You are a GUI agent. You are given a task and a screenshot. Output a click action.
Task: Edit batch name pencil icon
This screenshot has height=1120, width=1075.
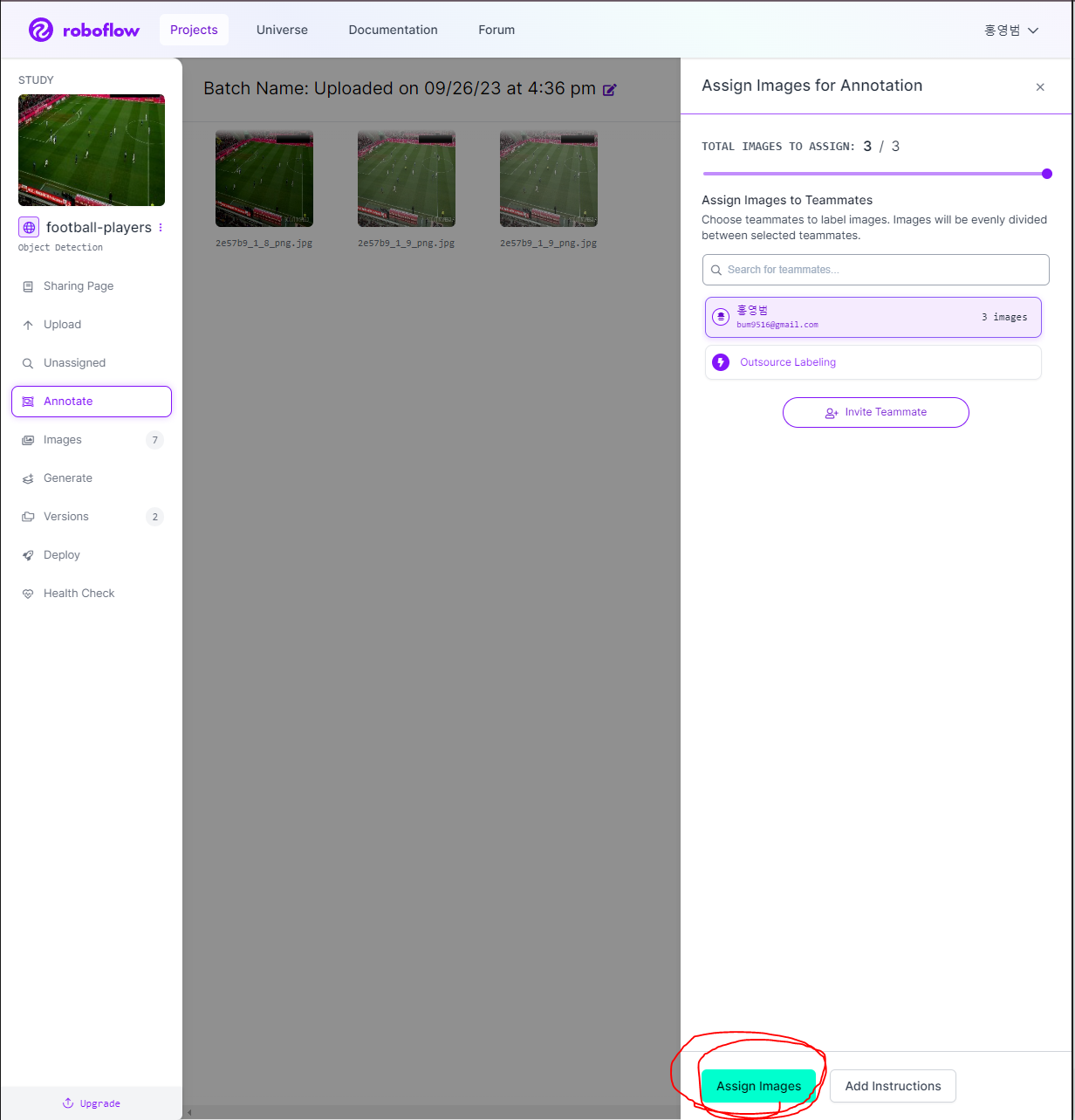pyautogui.click(x=610, y=89)
